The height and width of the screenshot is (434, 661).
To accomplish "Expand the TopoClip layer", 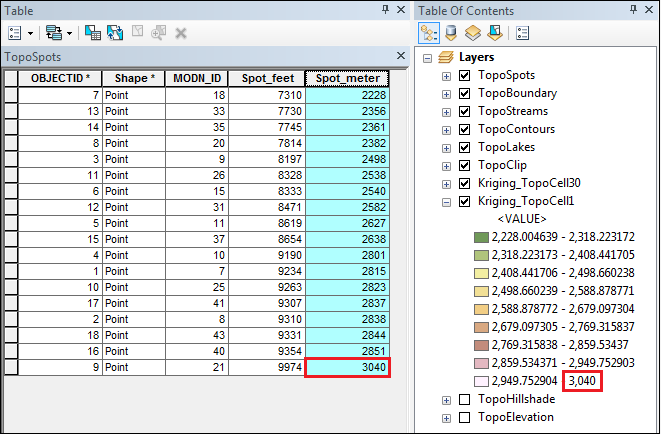I will coord(446,166).
